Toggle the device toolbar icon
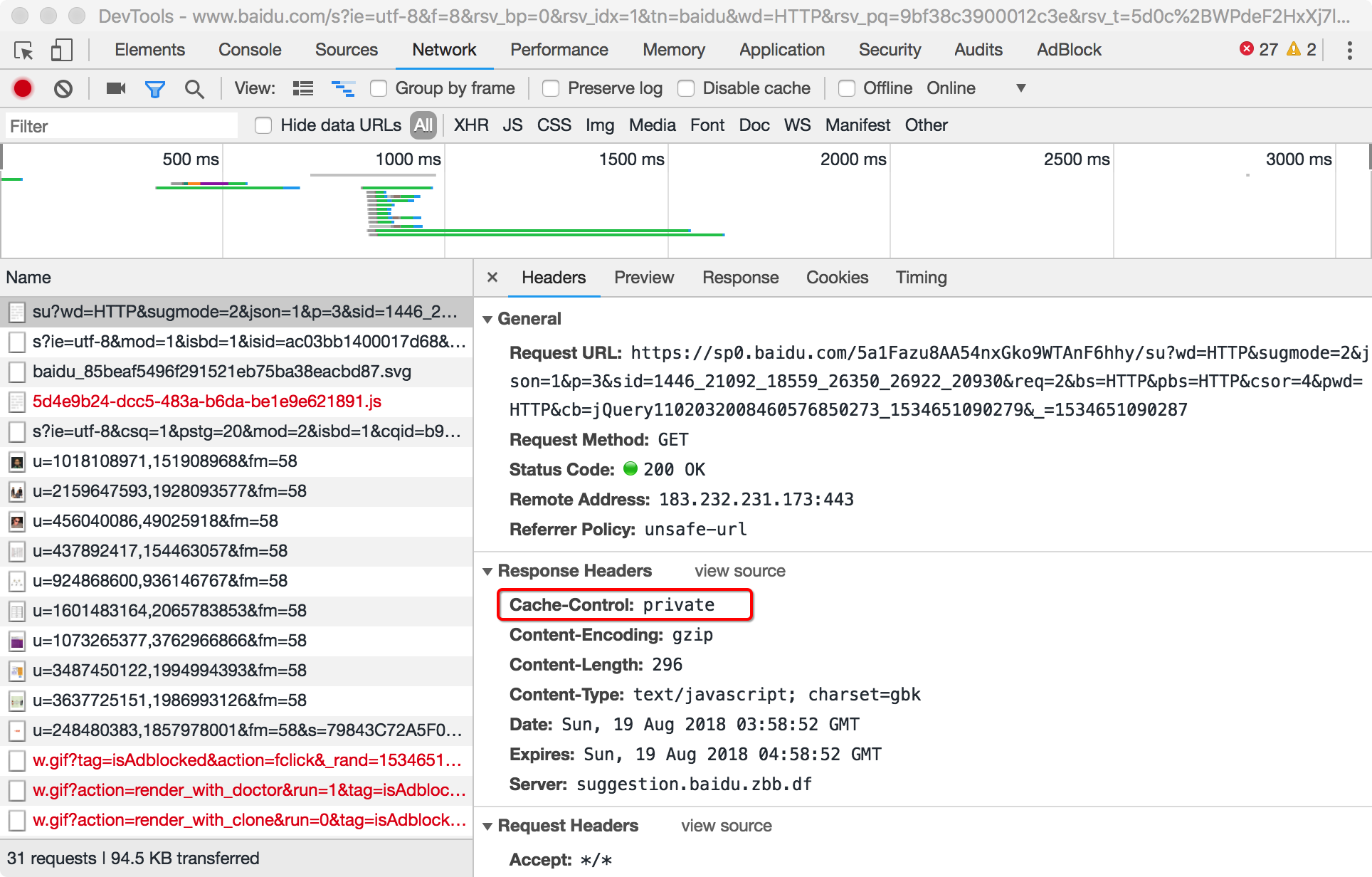This screenshot has width=1372, height=877. (61, 51)
